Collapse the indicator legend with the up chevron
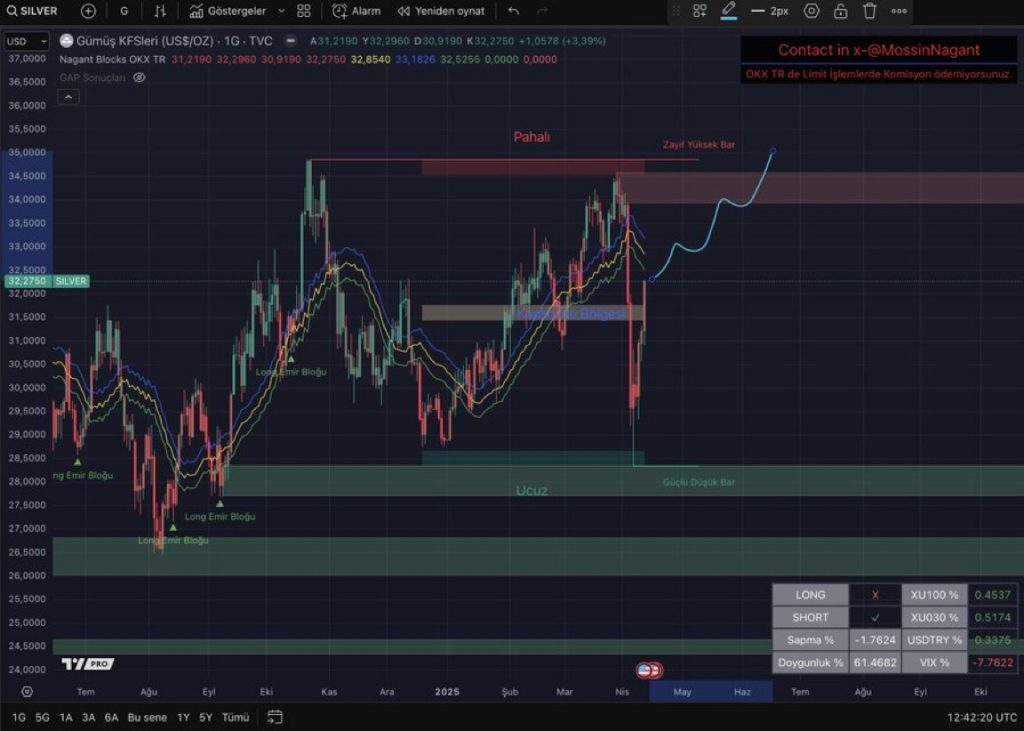Viewport: 1024px width, 731px height. click(69, 97)
